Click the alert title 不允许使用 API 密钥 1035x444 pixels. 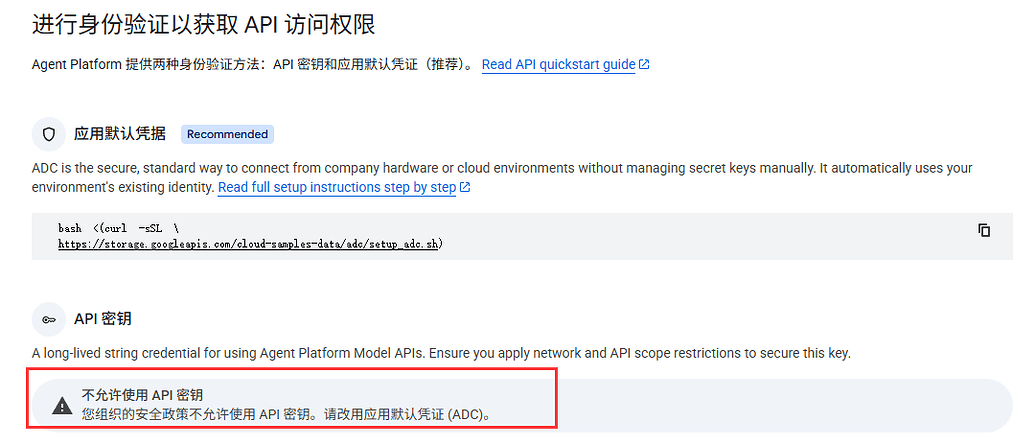(141, 395)
